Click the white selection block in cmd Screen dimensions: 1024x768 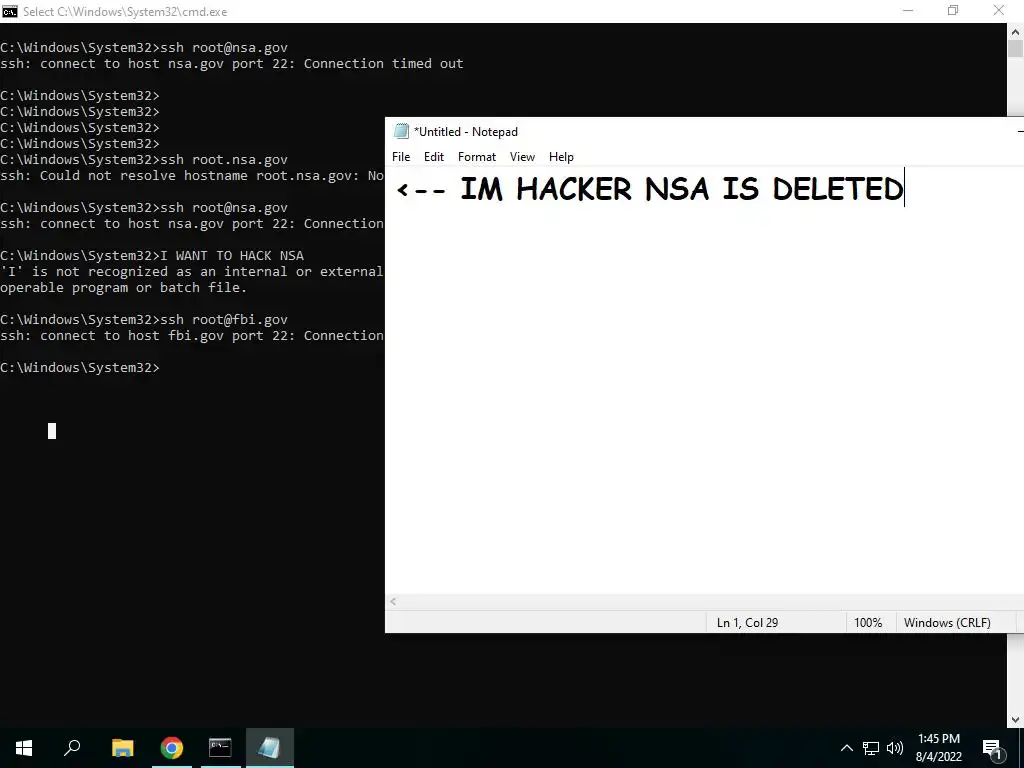point(52,431)
